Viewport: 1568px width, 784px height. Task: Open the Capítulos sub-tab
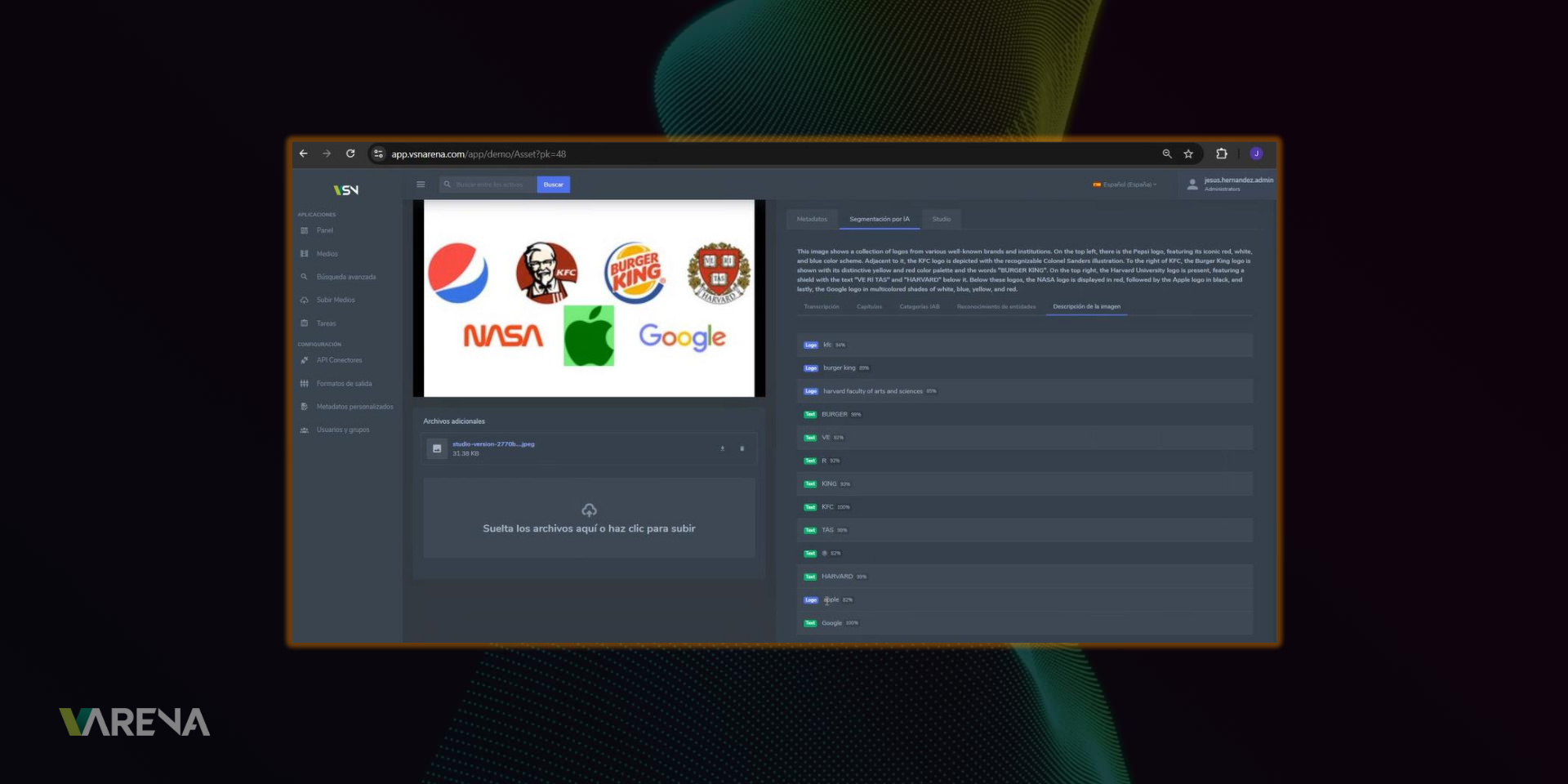(x=869, y=307)
